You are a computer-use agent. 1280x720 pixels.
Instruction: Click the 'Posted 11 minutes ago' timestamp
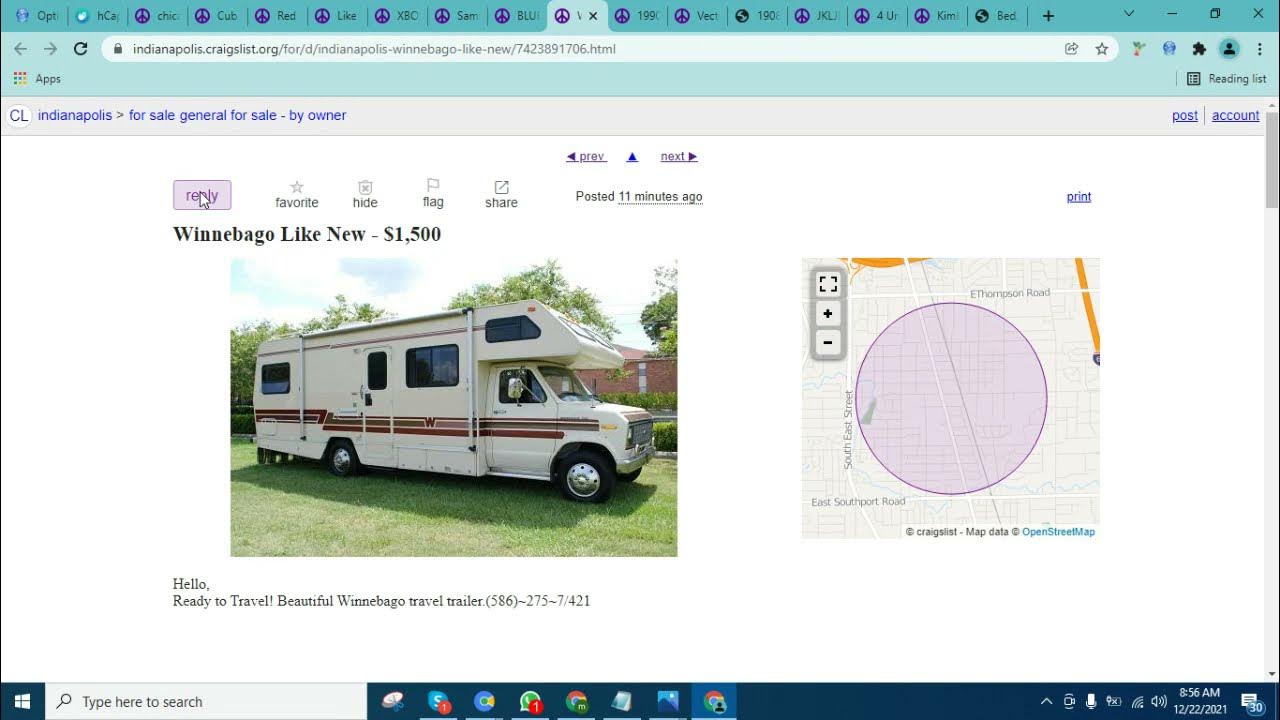[x=639, y=197]
